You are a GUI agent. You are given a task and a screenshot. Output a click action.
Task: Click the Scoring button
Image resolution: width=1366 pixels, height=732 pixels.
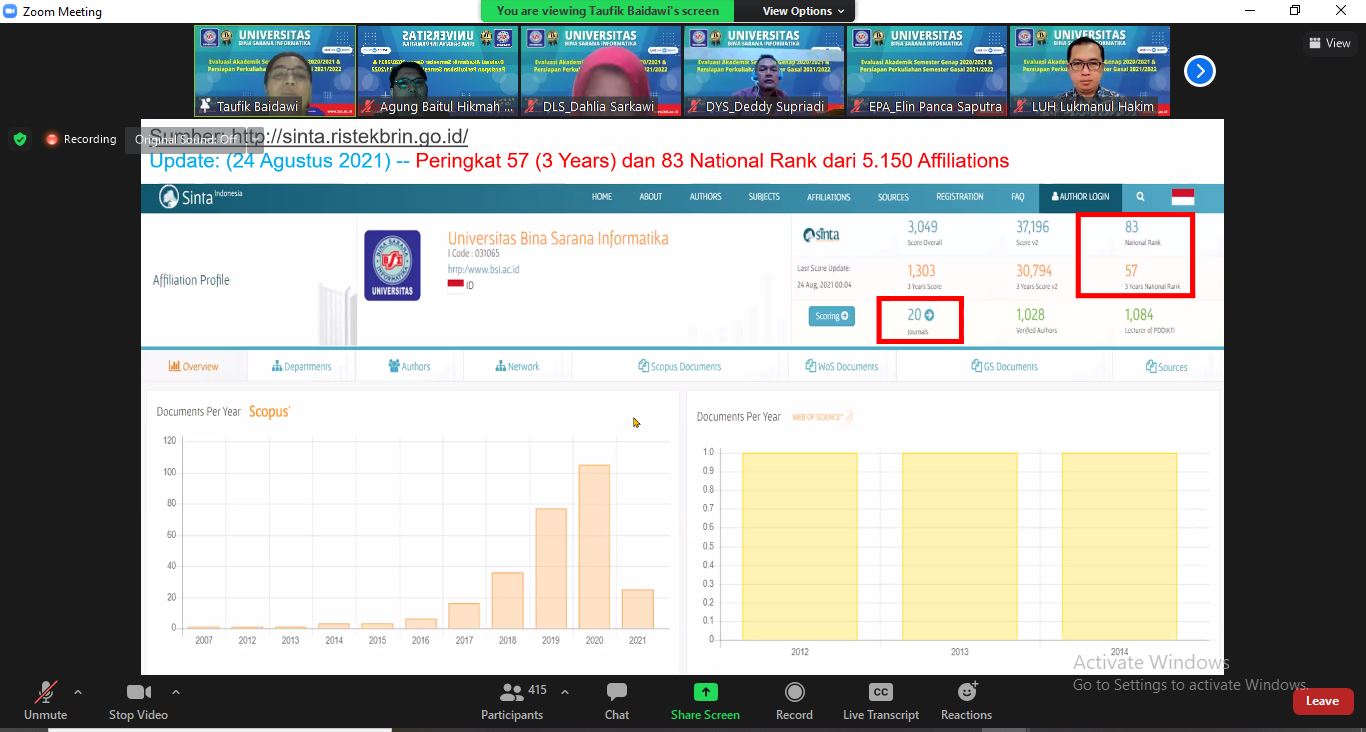click(x=832, y=316)
